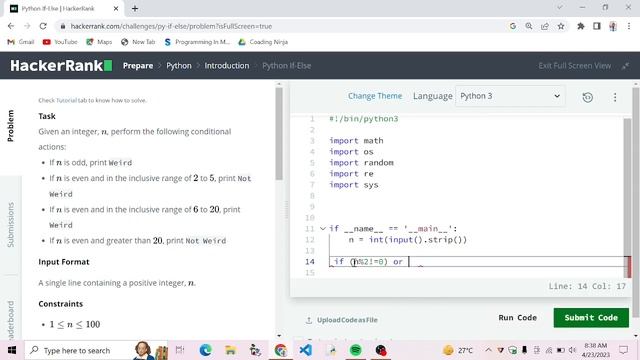This screenshot has height=360, width=640.
Task: Click Change Theme link
Action: [375, 96]
